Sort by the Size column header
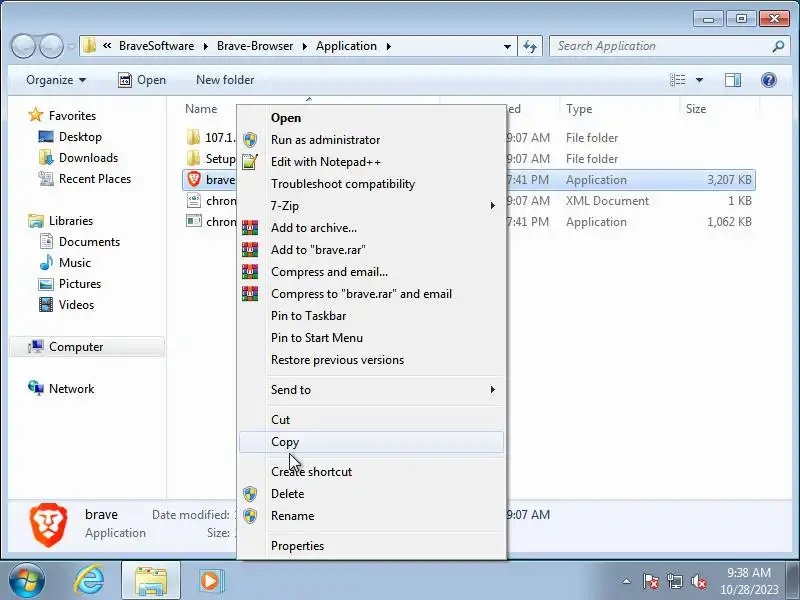 [x=696, y=109]
